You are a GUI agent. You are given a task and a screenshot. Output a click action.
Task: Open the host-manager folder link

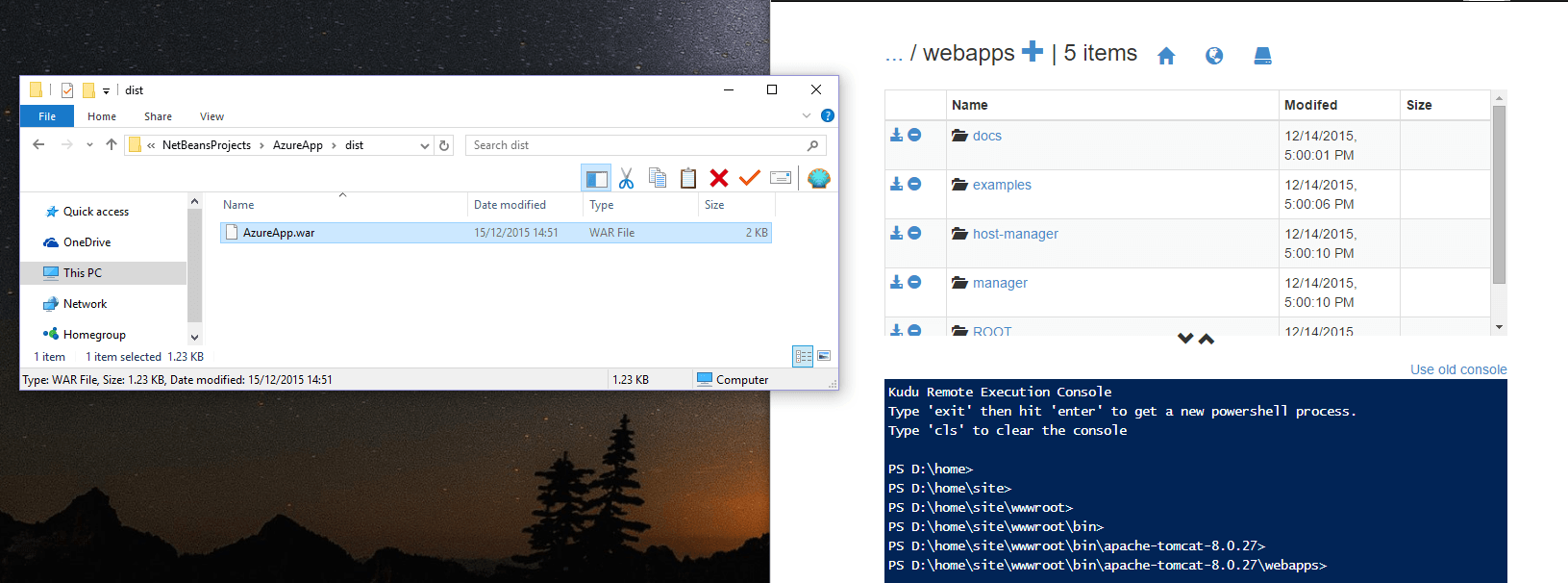tap(1015, 234)
